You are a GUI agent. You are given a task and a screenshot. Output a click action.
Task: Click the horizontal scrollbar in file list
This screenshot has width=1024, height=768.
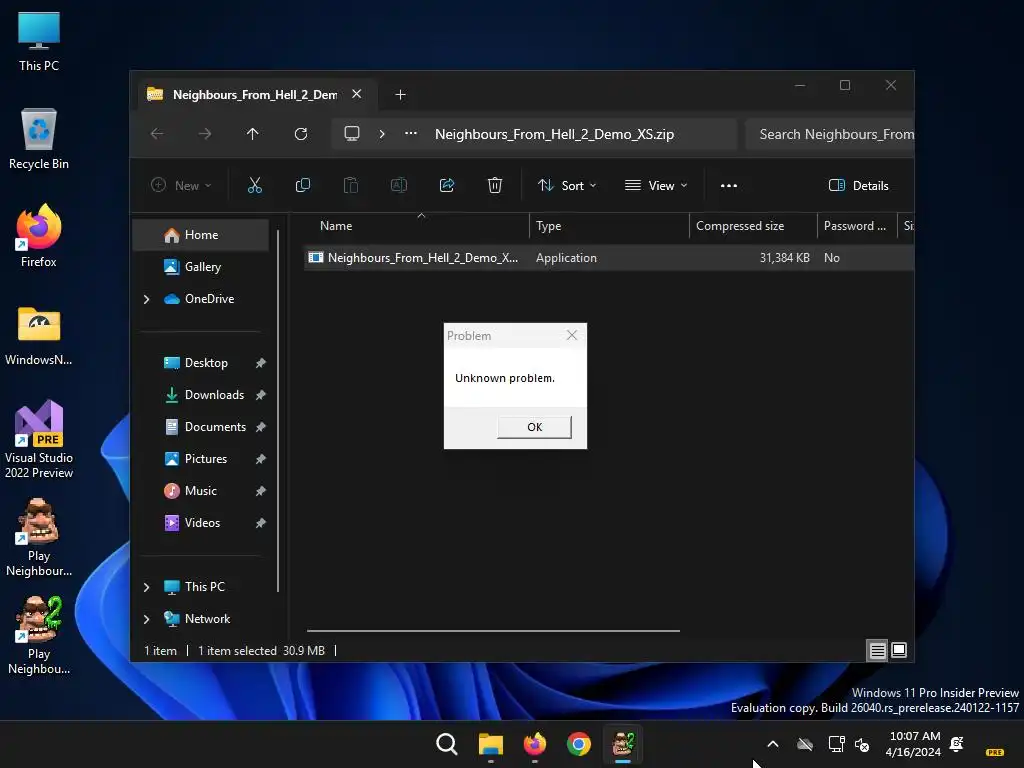click(x=493, y=631)
